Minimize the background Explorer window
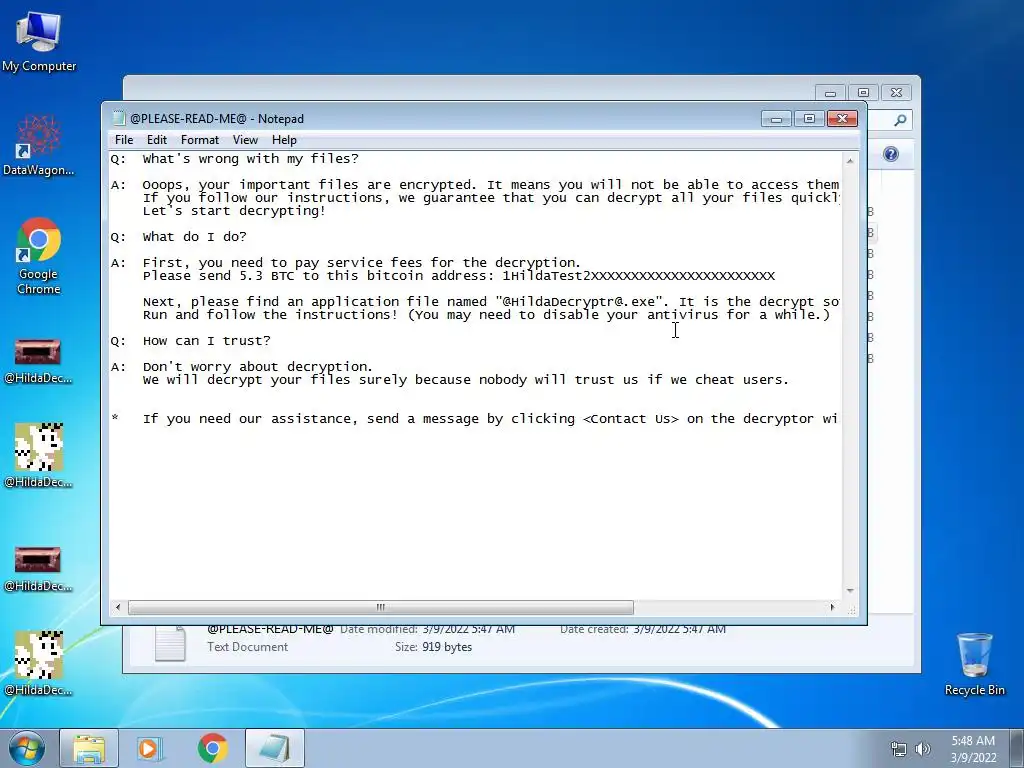The width and height of the screenshot is (1024, 768). coord(831,93)
